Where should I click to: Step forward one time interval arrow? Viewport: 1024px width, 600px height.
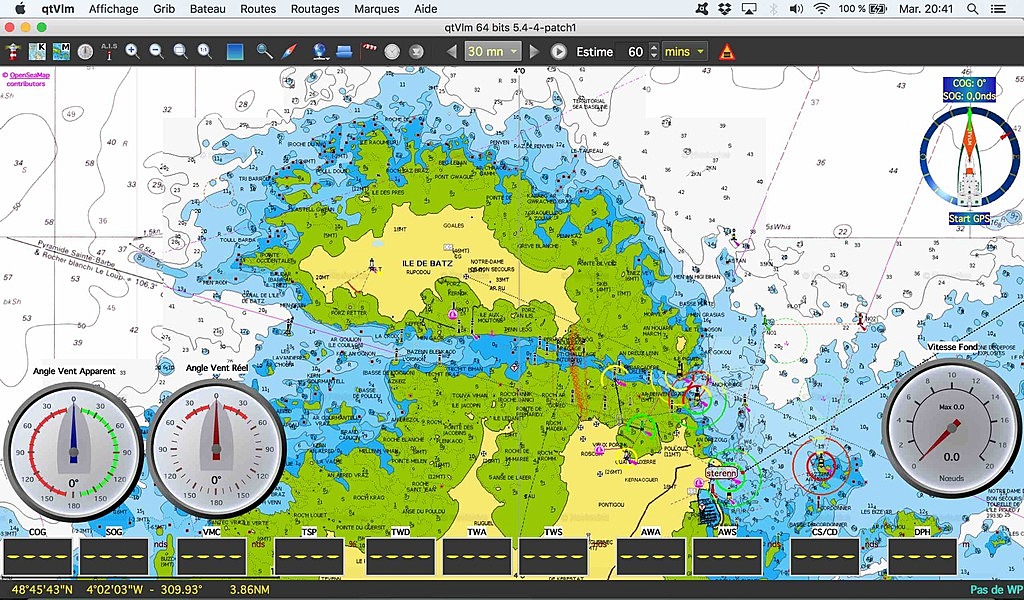pos(534,52)
